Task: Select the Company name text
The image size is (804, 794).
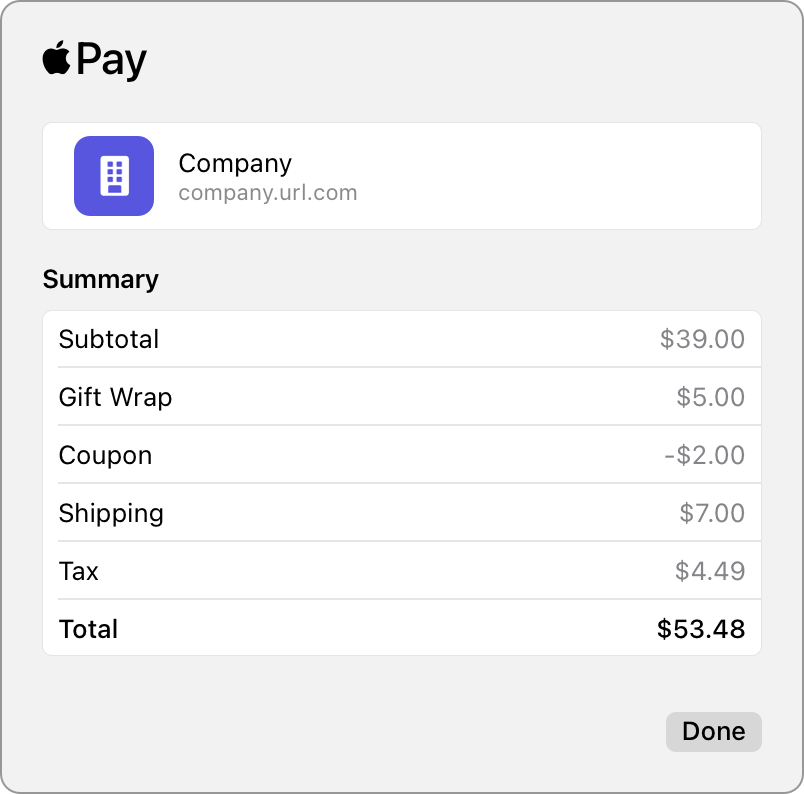Action: click(x=234, y=163)
